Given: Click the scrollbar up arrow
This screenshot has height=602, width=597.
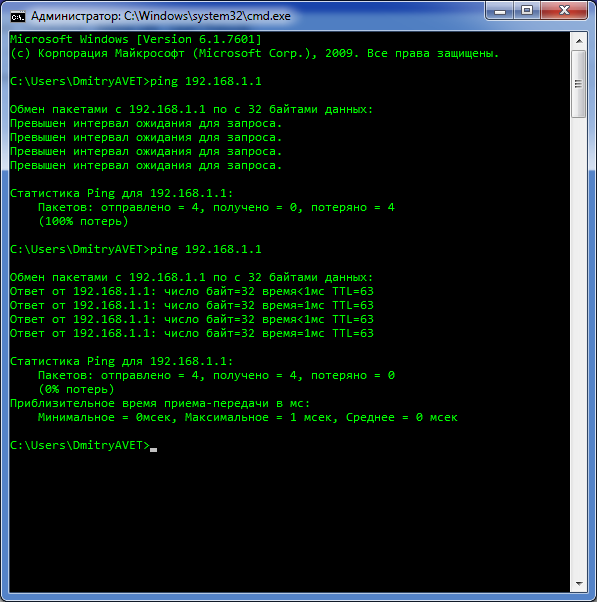Looking at the screenshot, I should [579, 41].
